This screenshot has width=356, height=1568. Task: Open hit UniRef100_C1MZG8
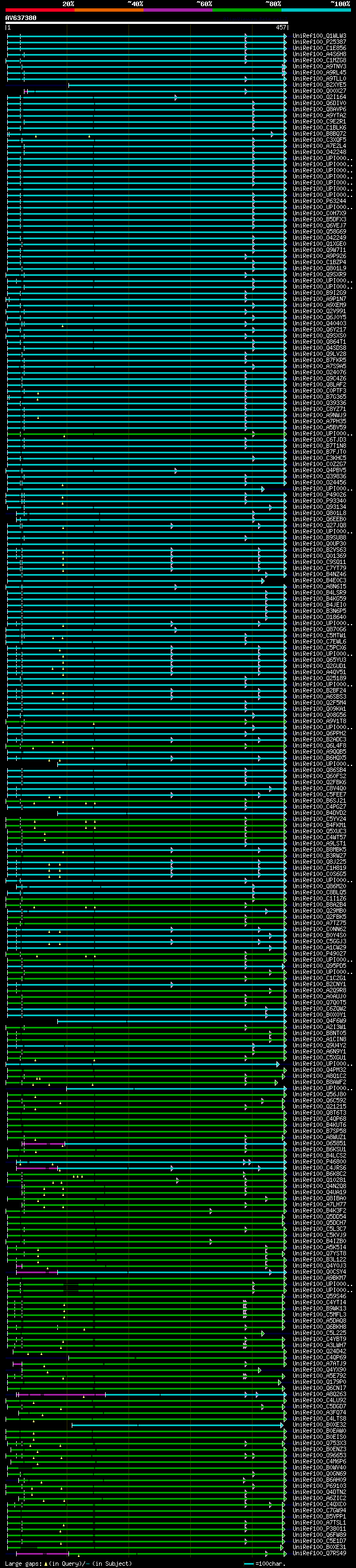(319, 60)
